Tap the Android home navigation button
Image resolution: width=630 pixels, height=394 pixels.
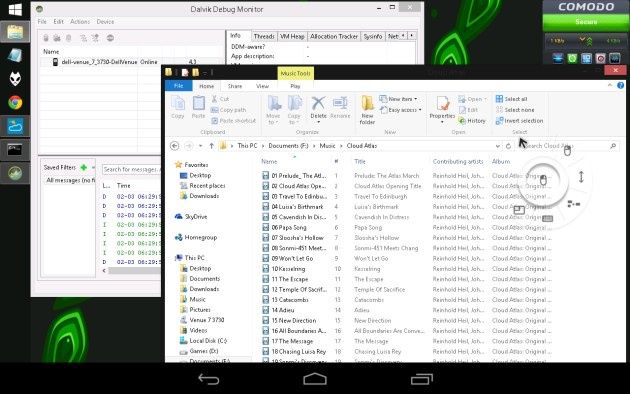click(x=315, y=379)
